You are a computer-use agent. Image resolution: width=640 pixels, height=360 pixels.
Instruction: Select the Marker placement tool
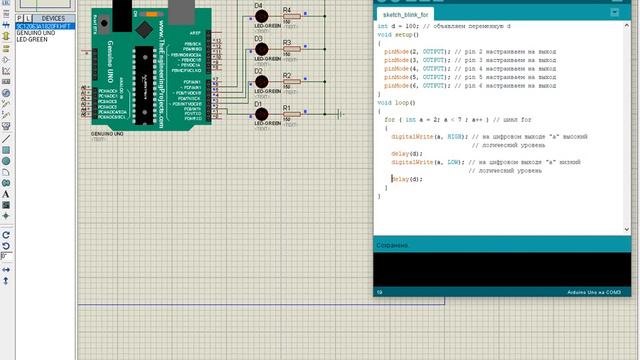[x=6, y=216]
